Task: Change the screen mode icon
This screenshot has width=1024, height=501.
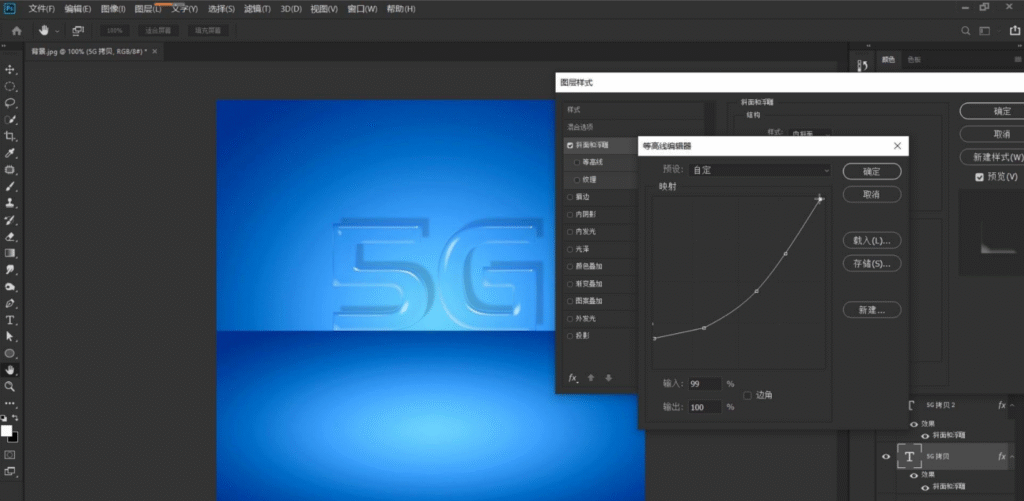Action: [x=10, y=471]
